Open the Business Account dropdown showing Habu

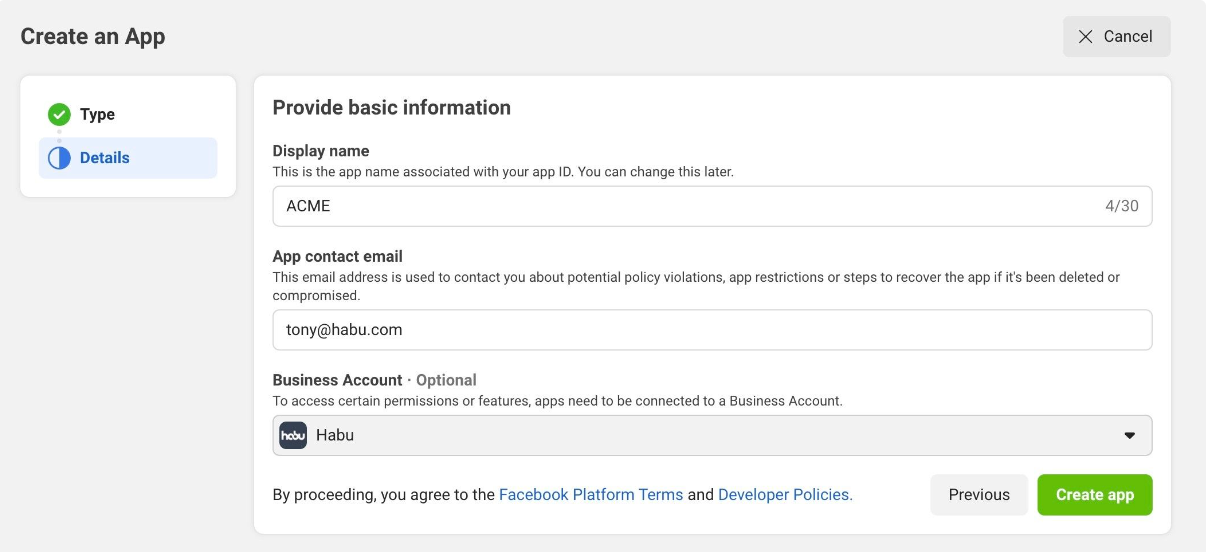(712, 435)
